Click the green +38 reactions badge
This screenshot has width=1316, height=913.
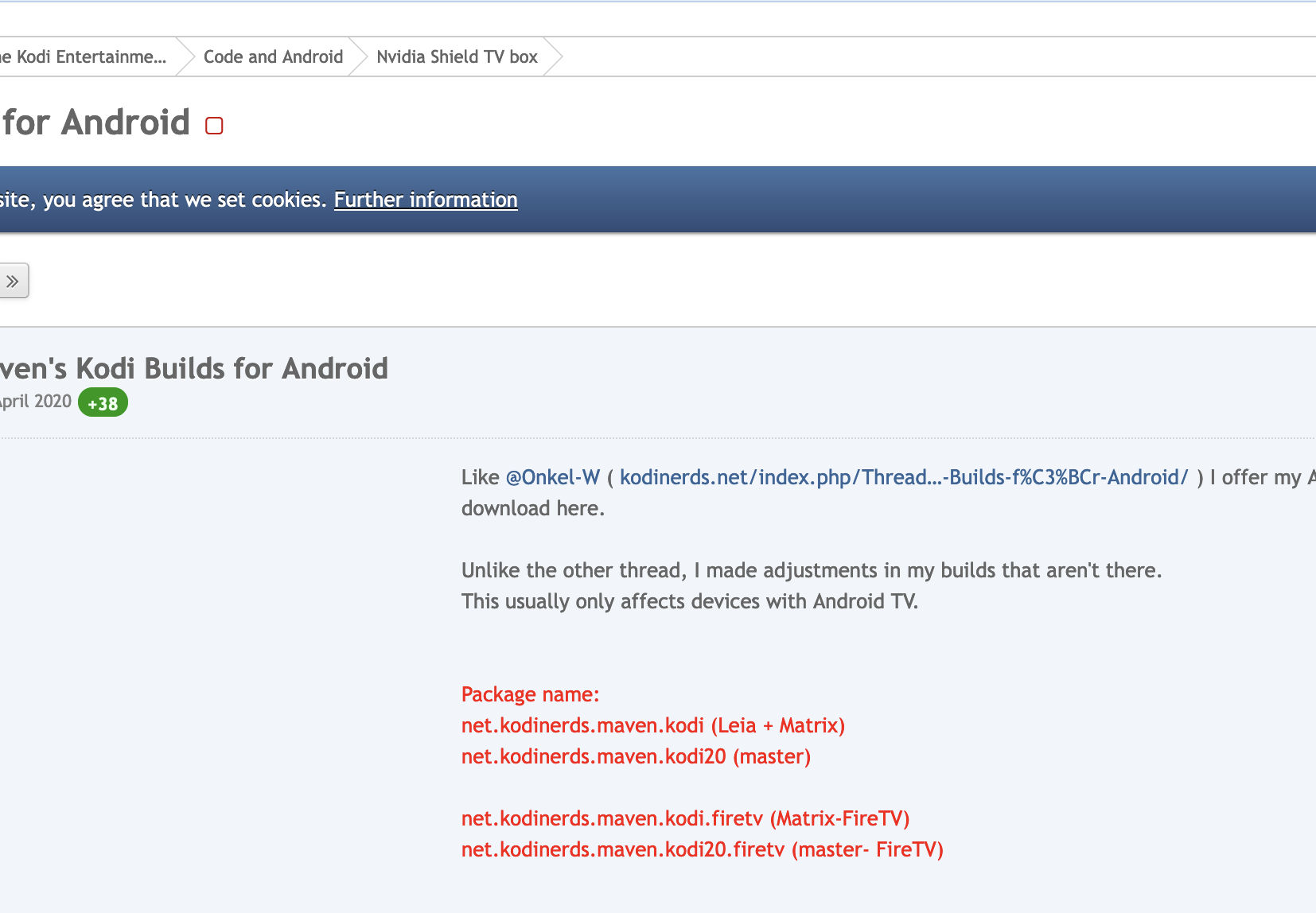tap(103, 403)
